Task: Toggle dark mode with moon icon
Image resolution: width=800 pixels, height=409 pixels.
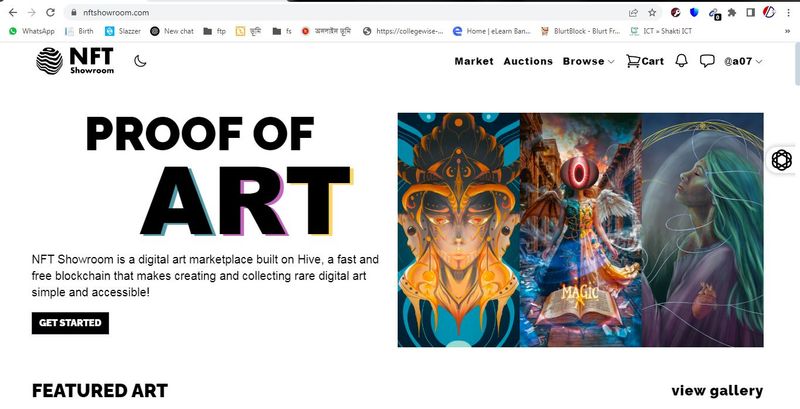Action: (x=140, y=61)
